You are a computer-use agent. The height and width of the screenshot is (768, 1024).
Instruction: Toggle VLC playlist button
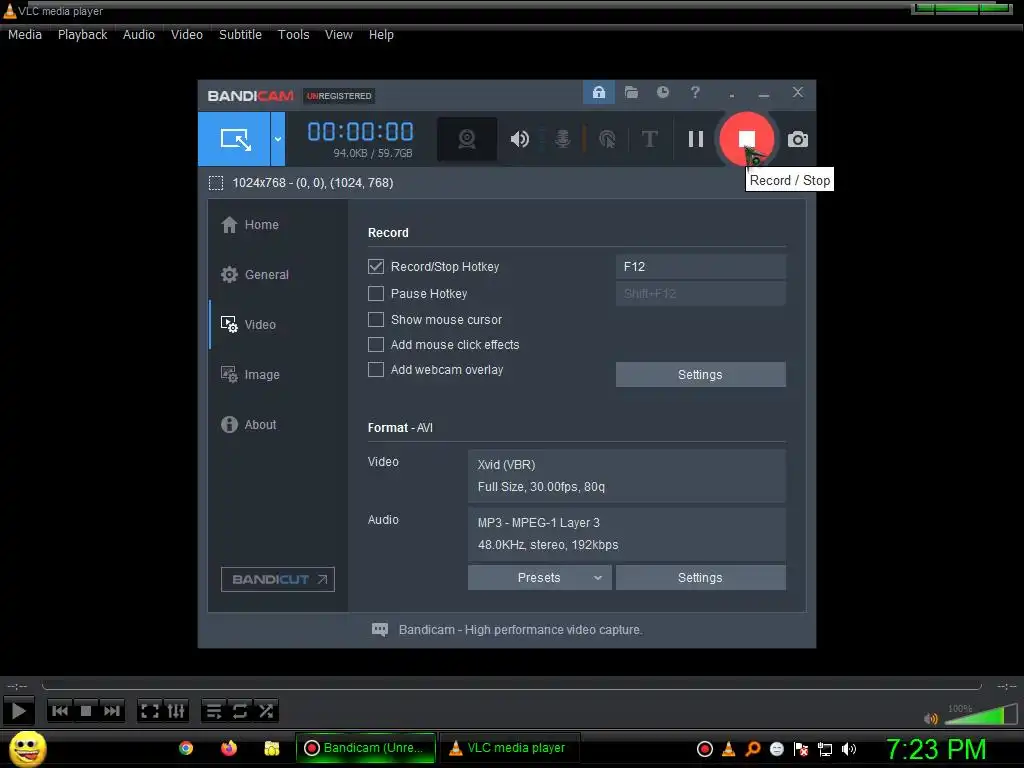(x=214, y=711)
